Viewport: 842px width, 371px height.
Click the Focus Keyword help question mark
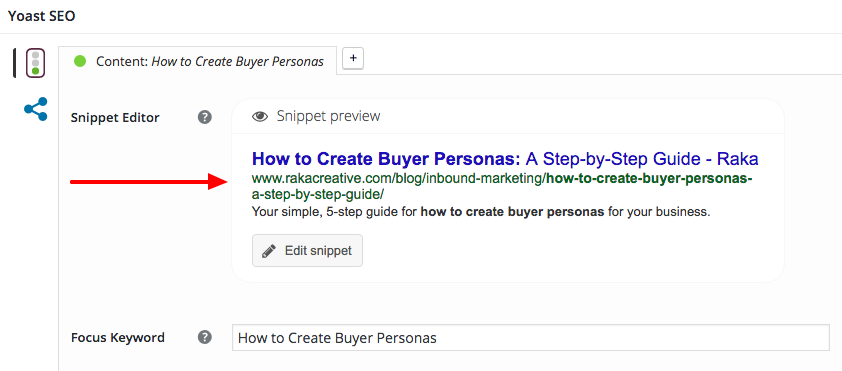[x=205, y=337]
